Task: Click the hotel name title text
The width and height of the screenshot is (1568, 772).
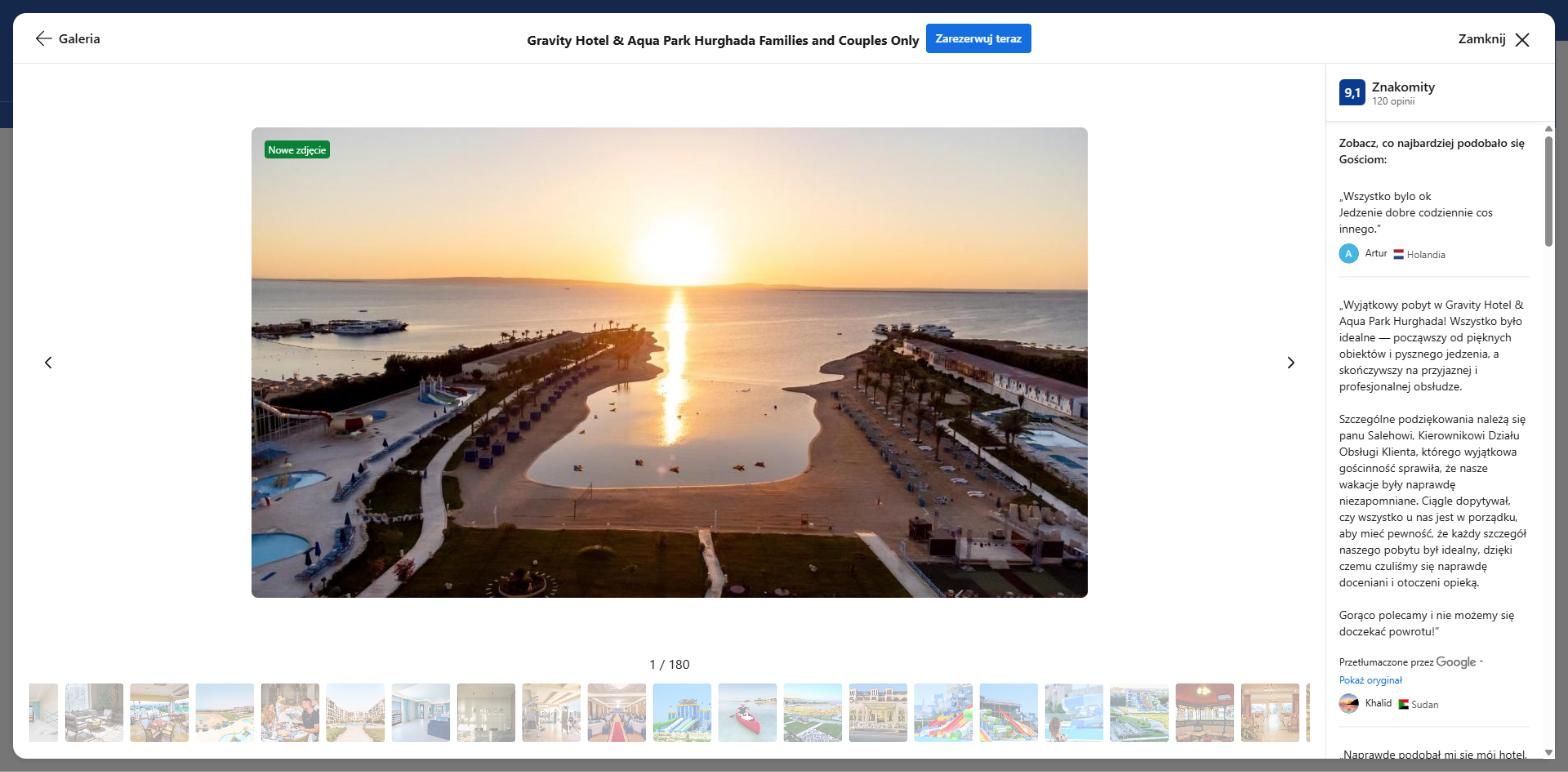Action: point(723,41)
